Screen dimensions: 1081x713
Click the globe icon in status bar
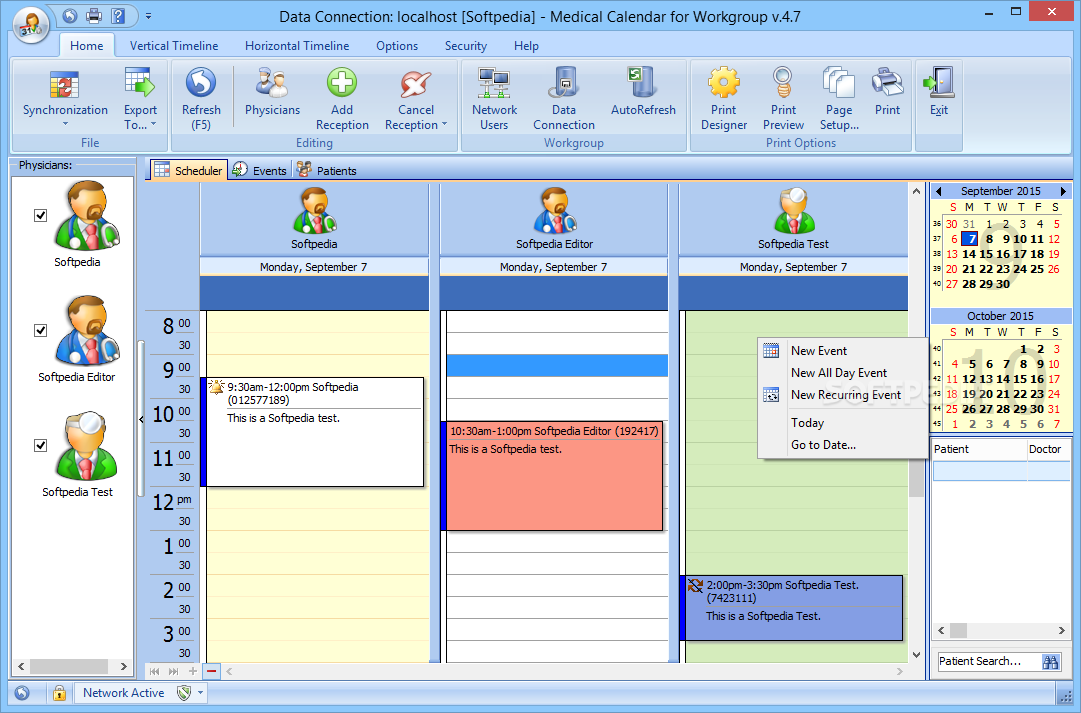coord(22,693)
